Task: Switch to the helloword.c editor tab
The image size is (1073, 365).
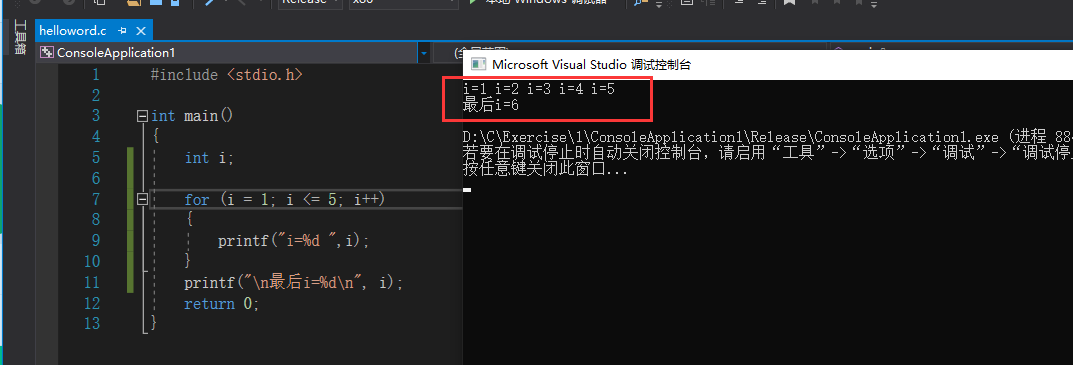Action: pyautogui.click(x=73, y=31)
